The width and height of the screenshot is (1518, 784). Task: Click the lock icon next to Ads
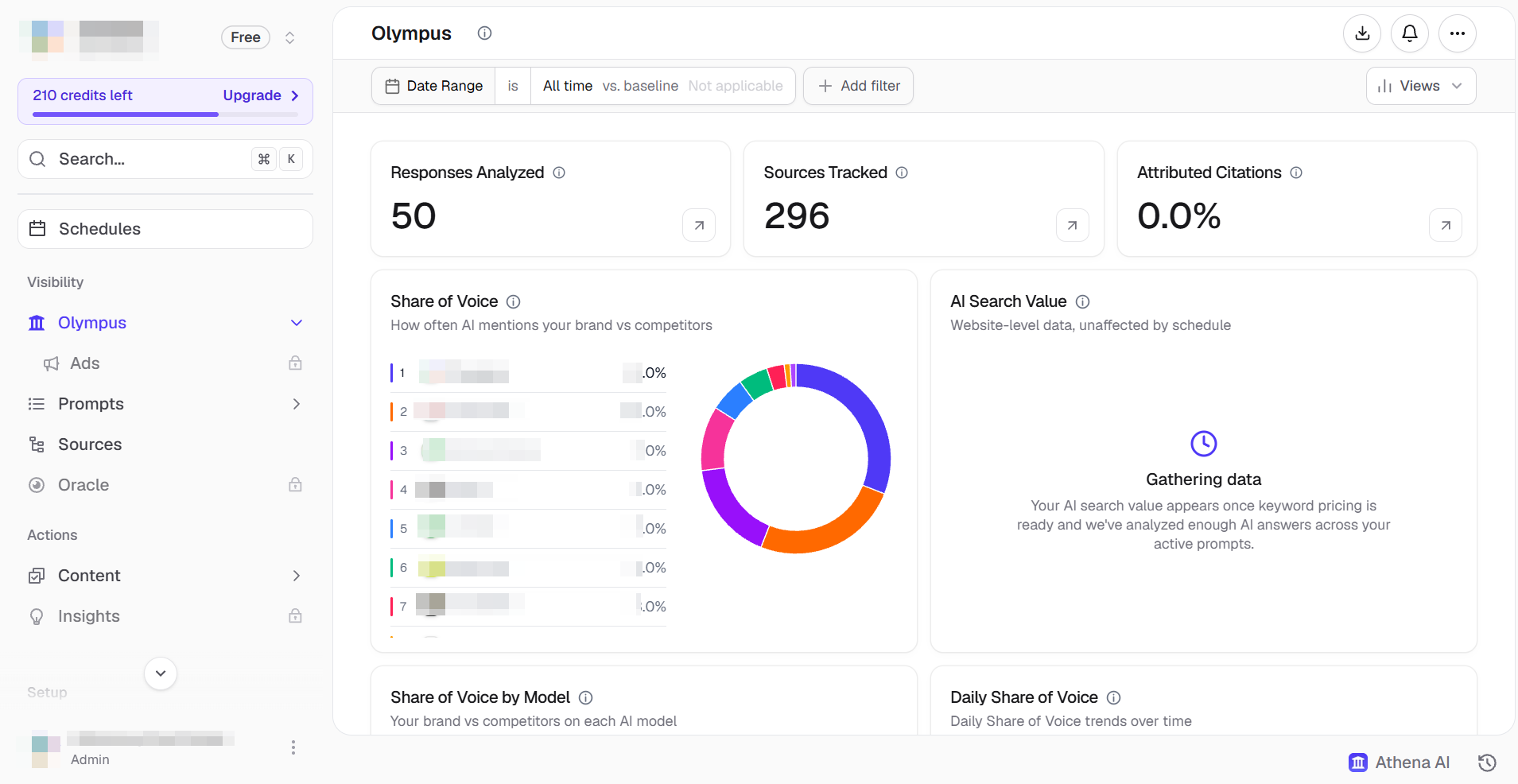click(295, 363)
